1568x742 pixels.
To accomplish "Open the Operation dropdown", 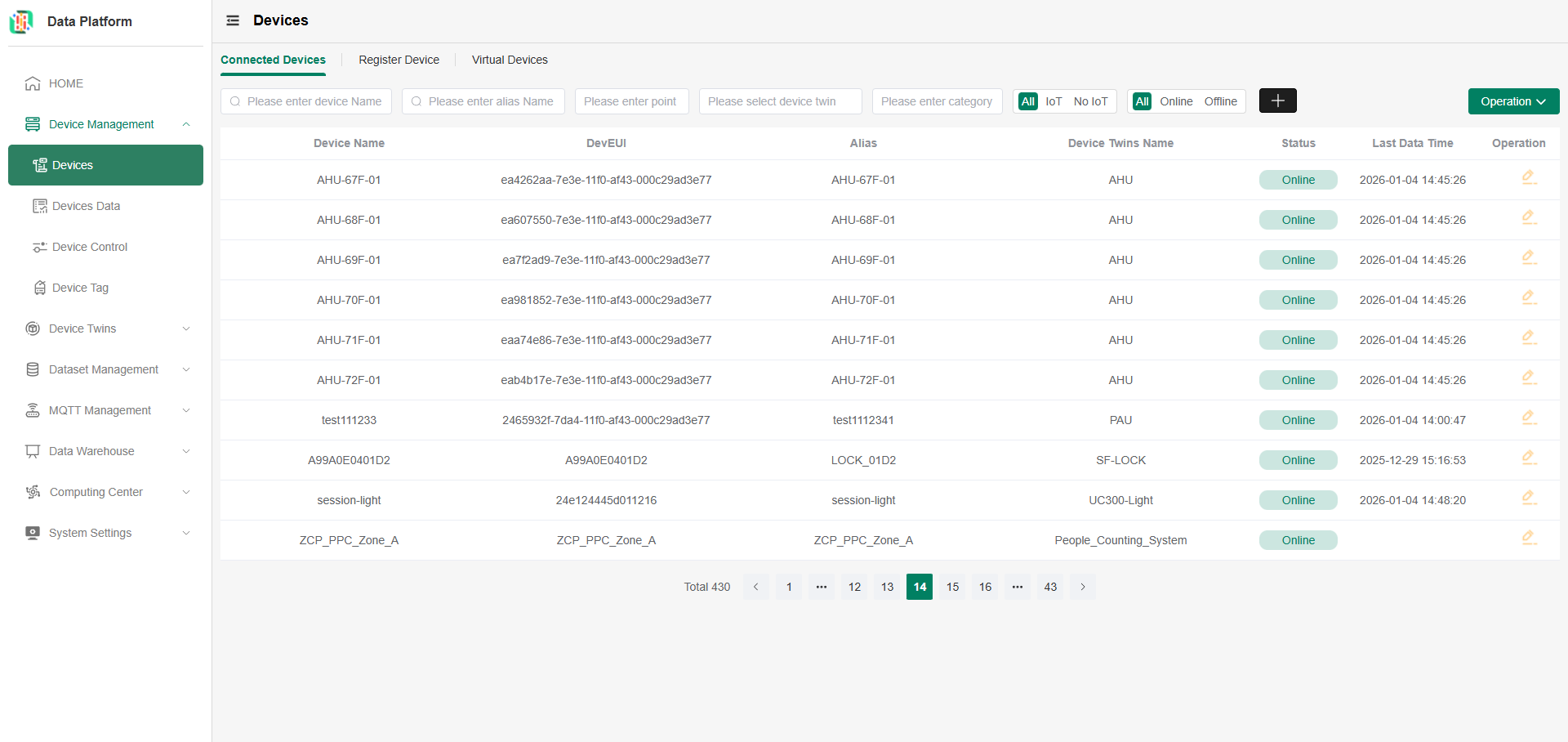I will coord(1512,101).
